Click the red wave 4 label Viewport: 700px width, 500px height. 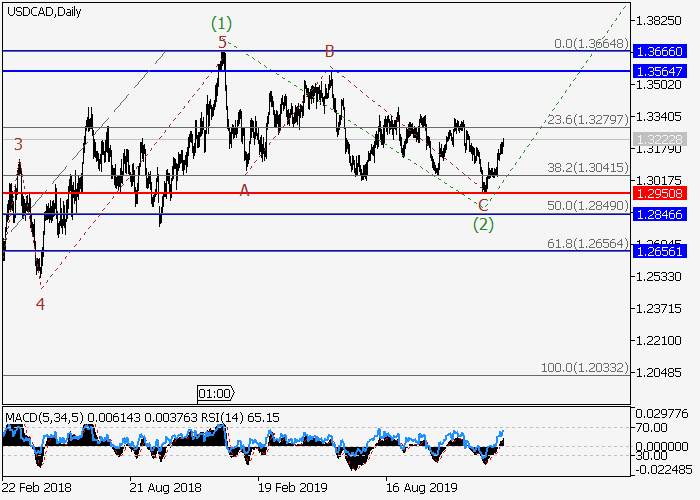[x=40, y=303]
